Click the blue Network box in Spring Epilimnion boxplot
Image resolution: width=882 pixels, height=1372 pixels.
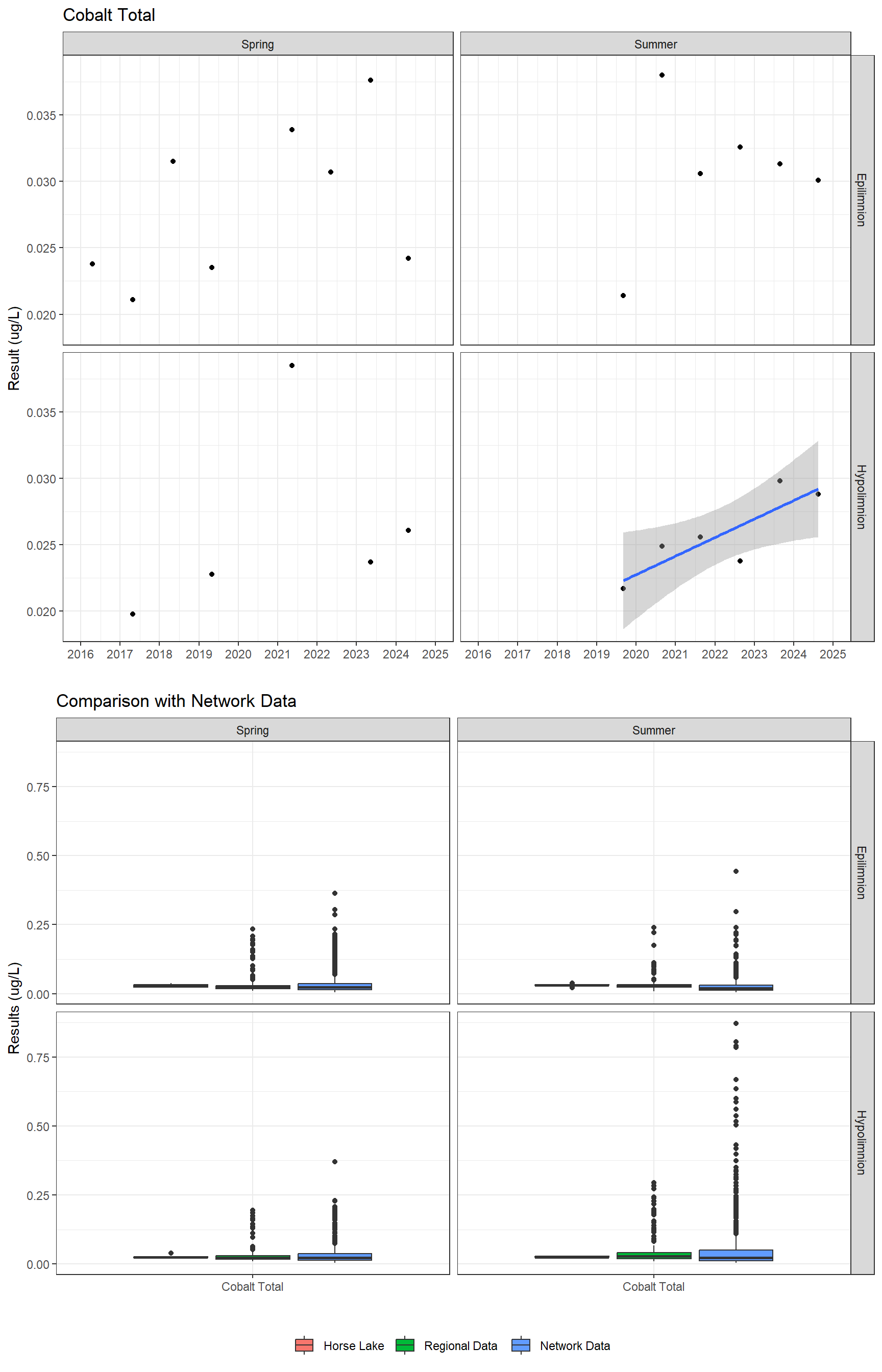pos(335,987)
